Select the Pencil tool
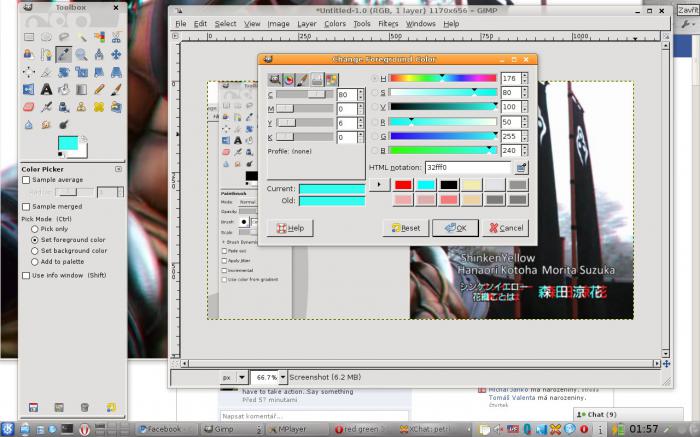 (99, 89)
